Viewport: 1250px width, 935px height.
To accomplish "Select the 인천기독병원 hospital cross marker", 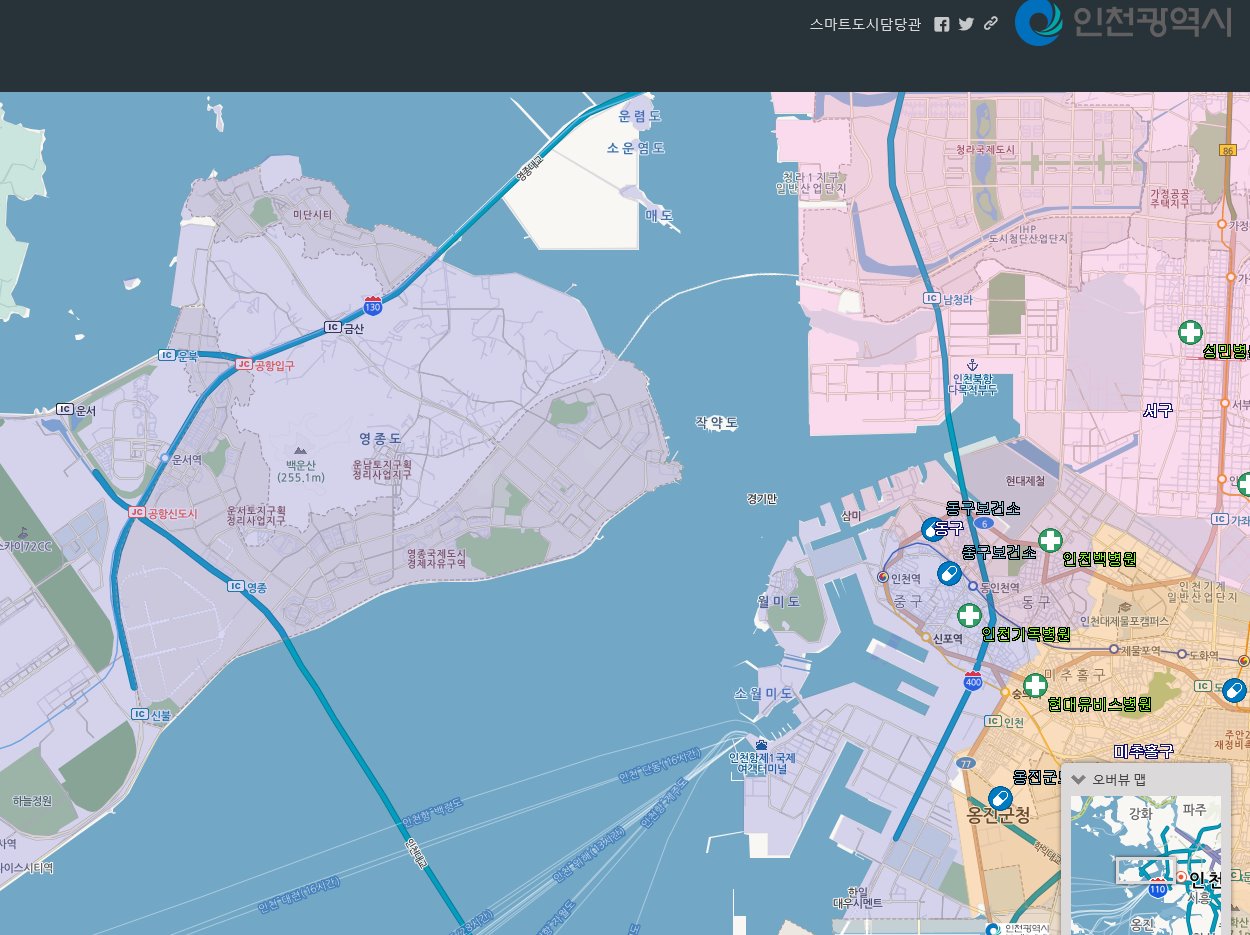I will click(969, 615).
